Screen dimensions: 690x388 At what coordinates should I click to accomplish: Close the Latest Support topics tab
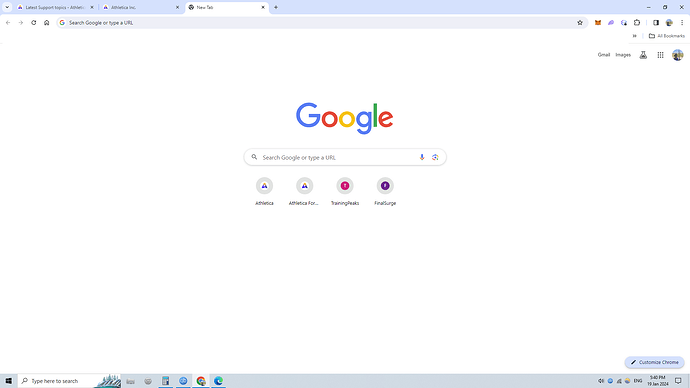point(92,7)
